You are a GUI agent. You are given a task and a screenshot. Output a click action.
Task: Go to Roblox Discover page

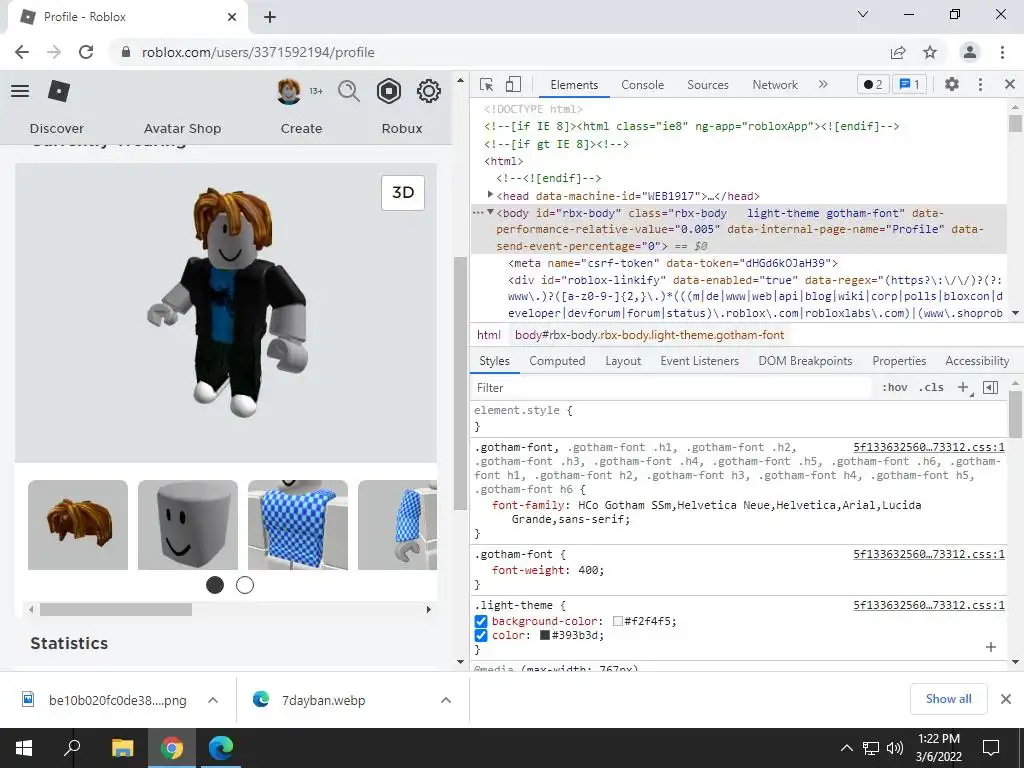57,129
